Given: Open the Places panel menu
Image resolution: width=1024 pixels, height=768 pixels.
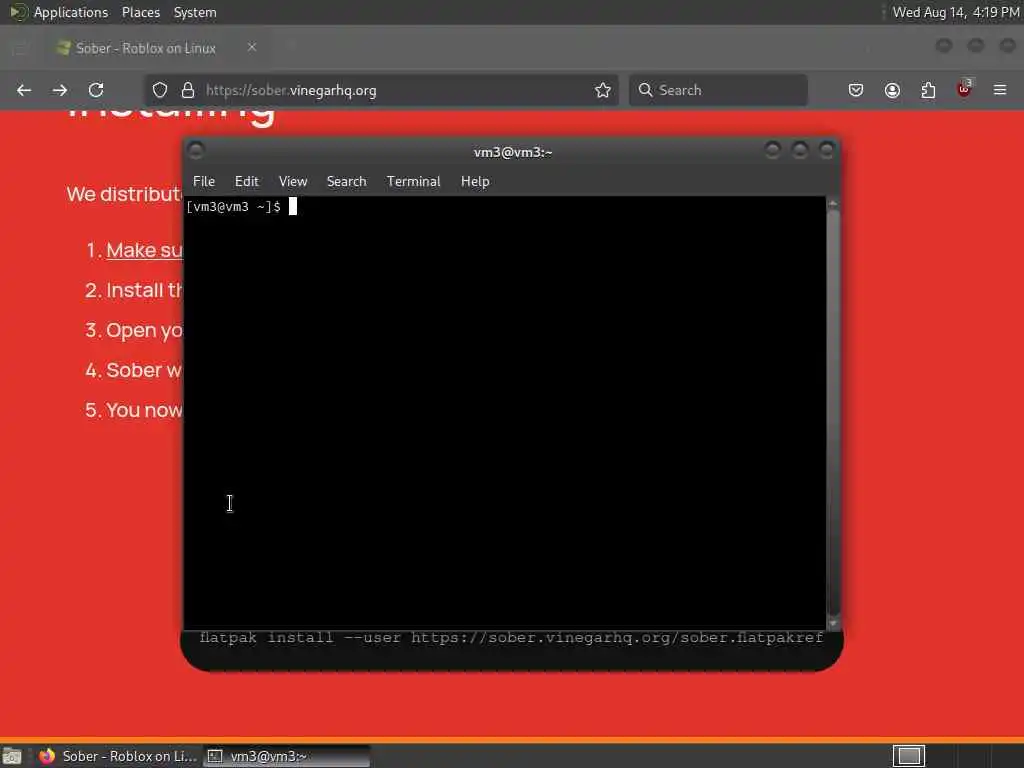Looking at the screenshot, I should tap(140, 12).
